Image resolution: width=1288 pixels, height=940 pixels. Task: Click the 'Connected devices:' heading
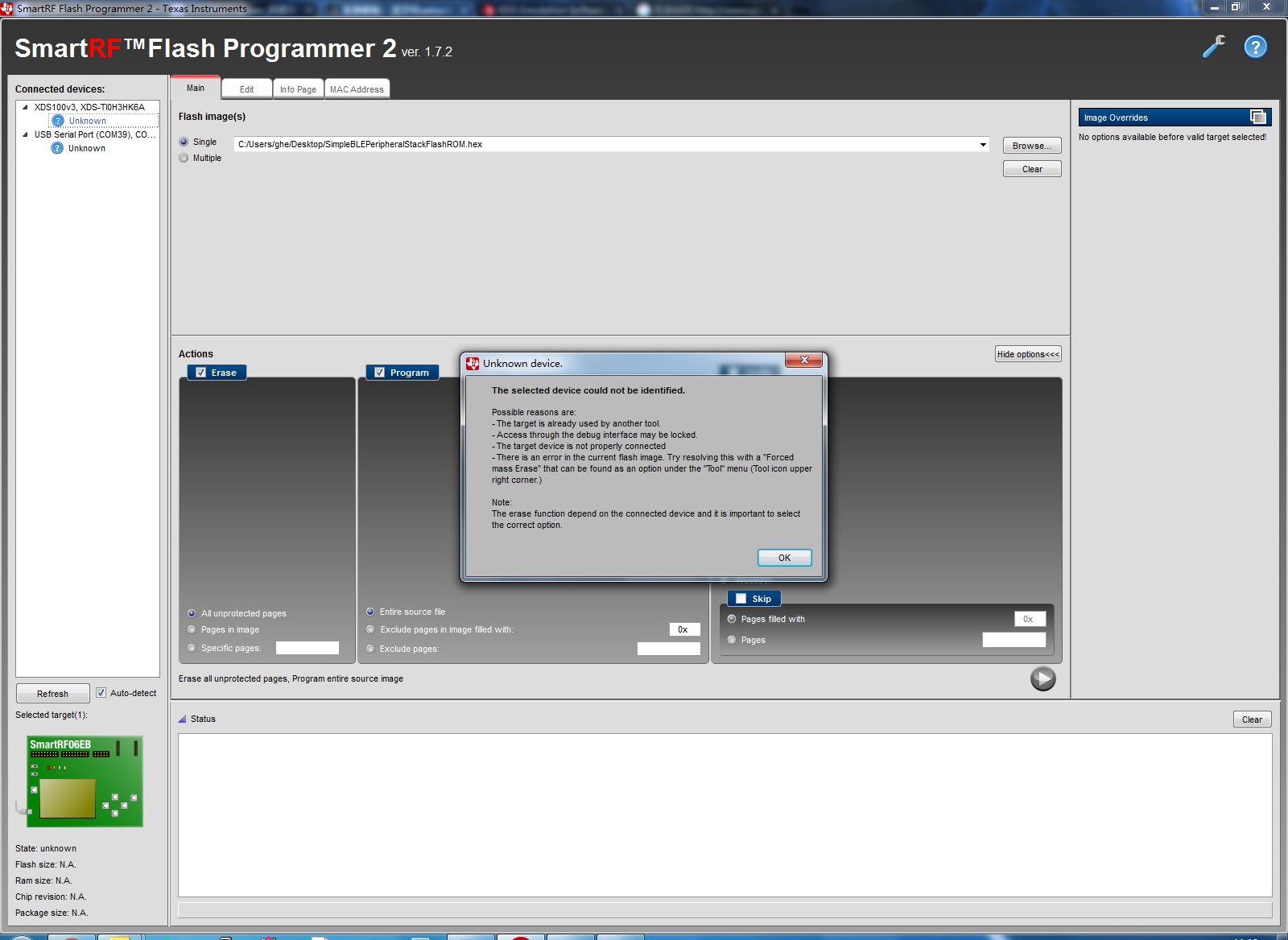60,89
